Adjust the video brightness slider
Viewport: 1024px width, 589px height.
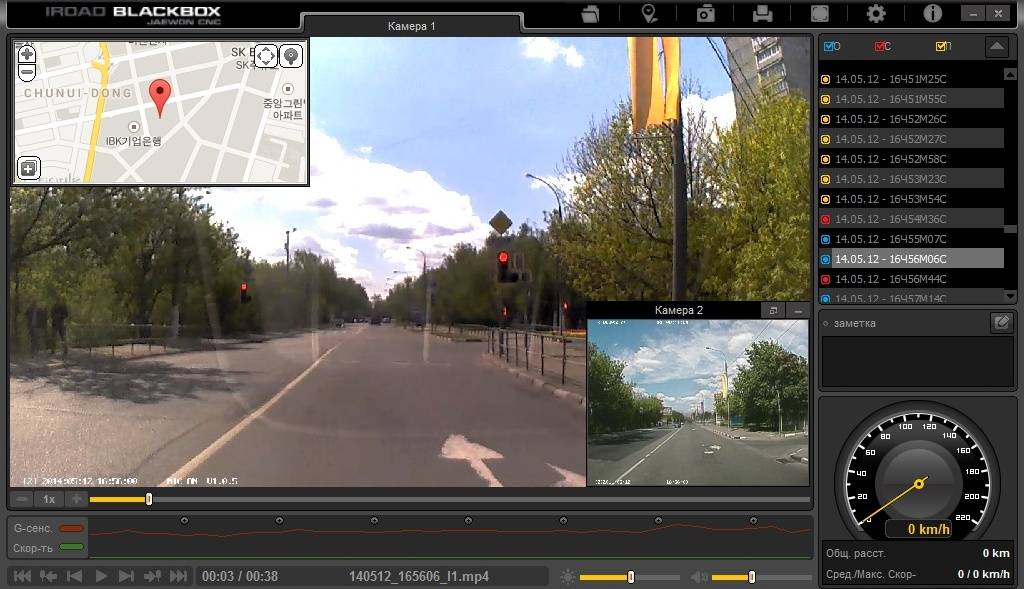pyautogui.click(x=630, y=577)
